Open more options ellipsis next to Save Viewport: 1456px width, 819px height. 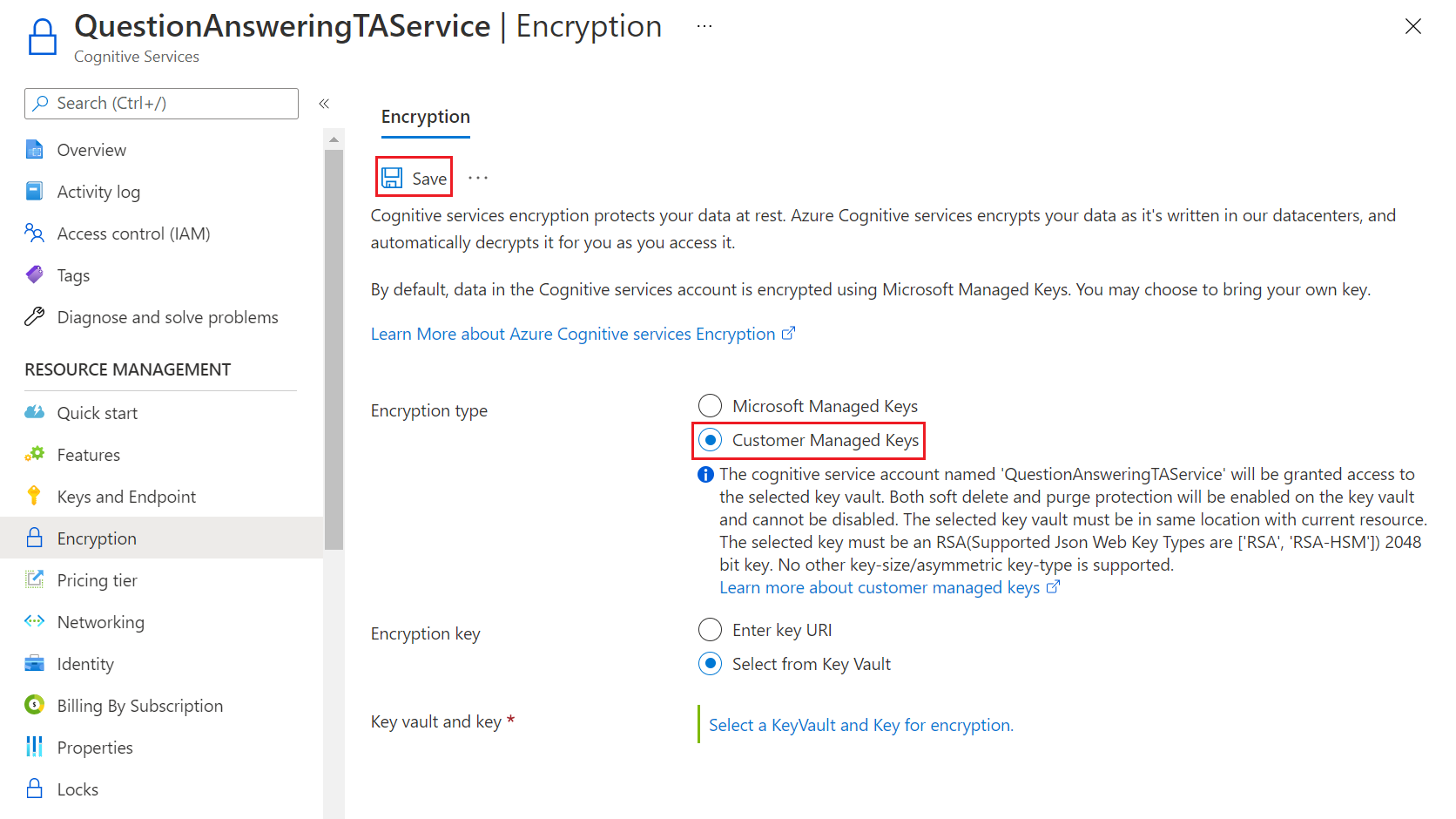point(478,178)
